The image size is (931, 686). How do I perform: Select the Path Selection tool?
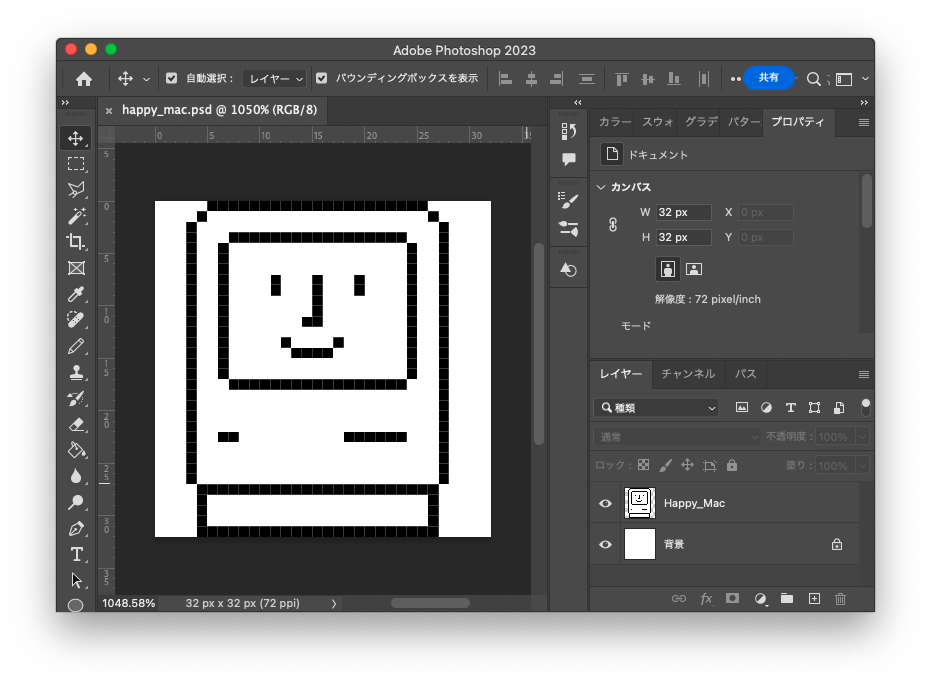(75, 580)
